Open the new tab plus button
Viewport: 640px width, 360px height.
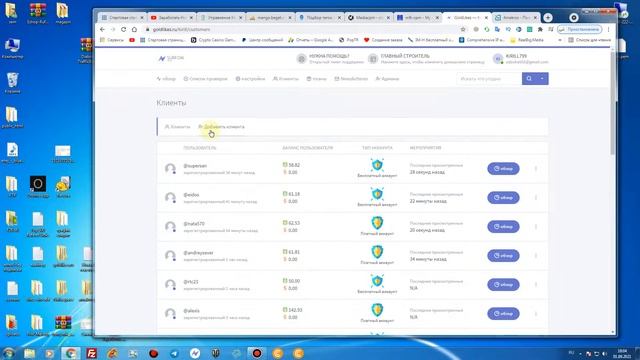pyautogui.click(x=548, y=18)
